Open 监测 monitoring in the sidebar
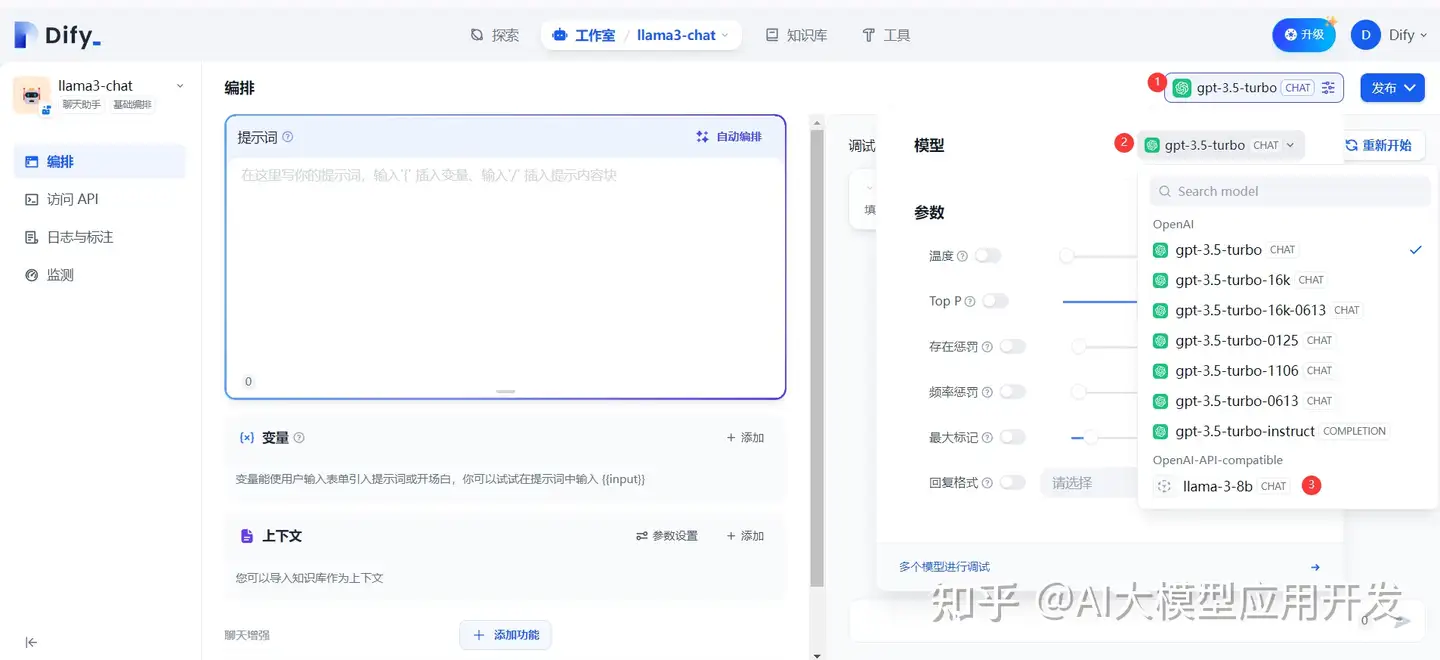 (100, 275)
